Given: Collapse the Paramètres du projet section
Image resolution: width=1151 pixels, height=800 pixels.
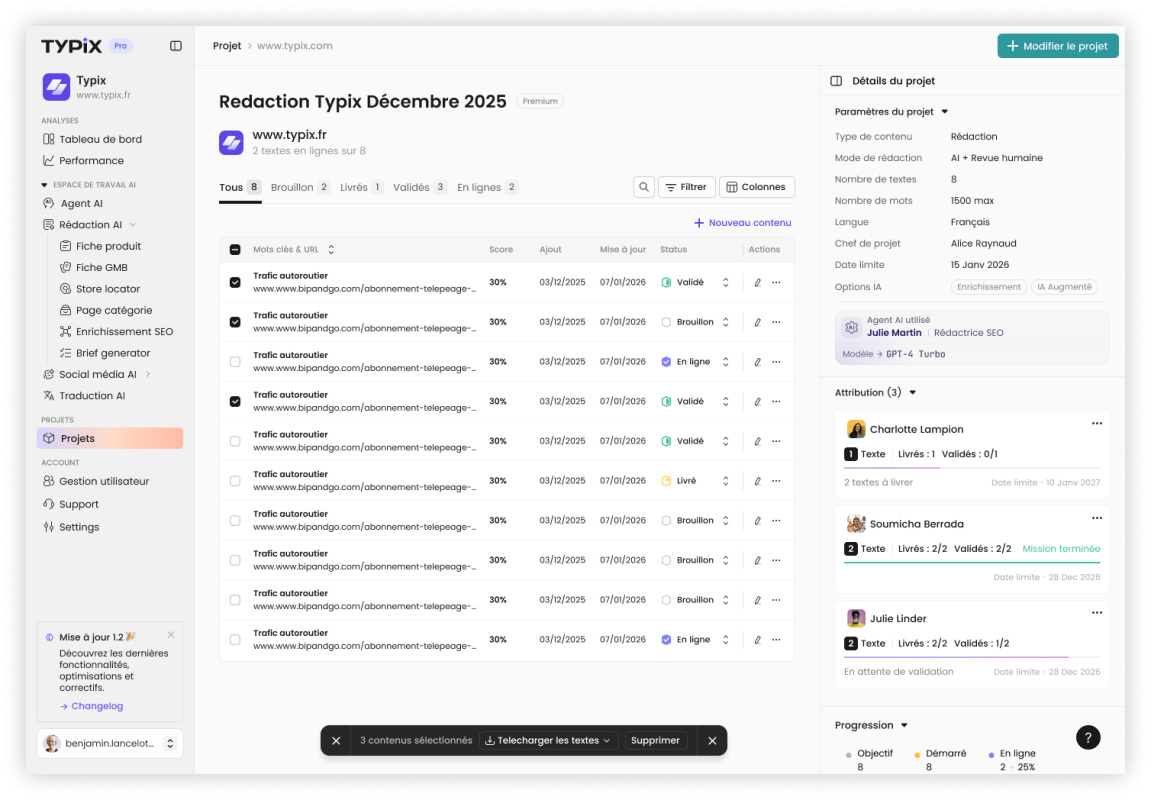Looking at the screenshot, I should [x=944, y=112].
